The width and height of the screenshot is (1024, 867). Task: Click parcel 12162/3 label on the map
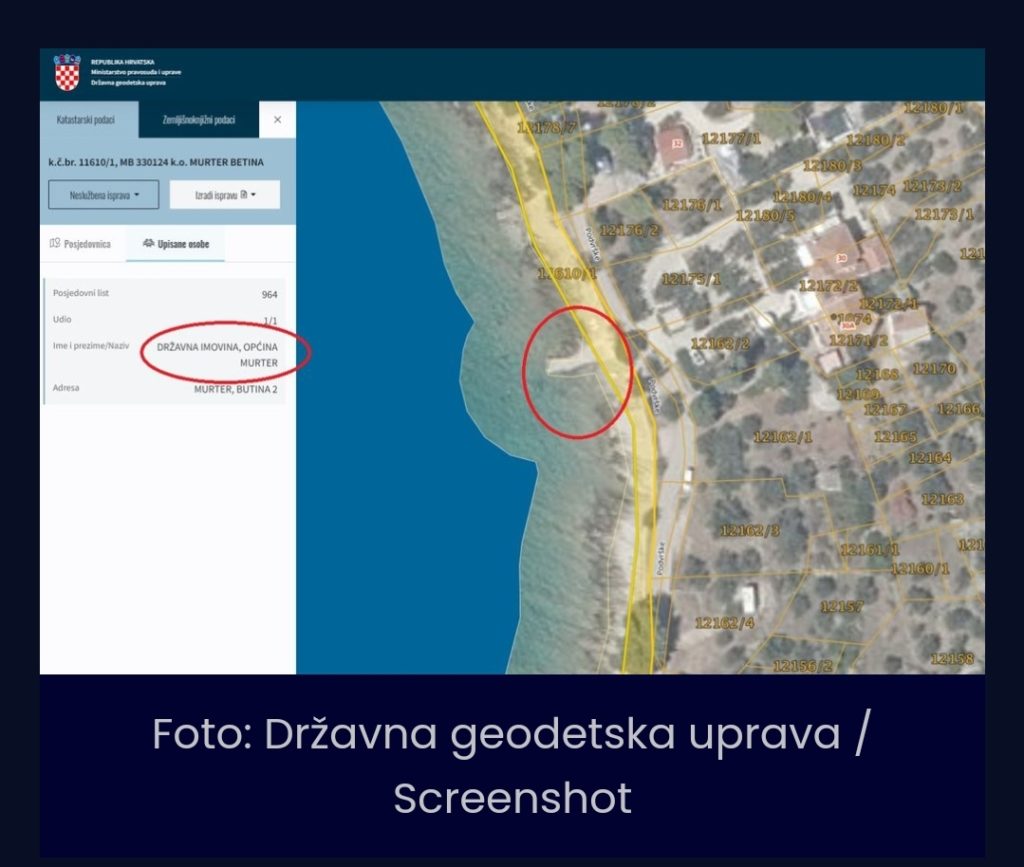[749, 530]
